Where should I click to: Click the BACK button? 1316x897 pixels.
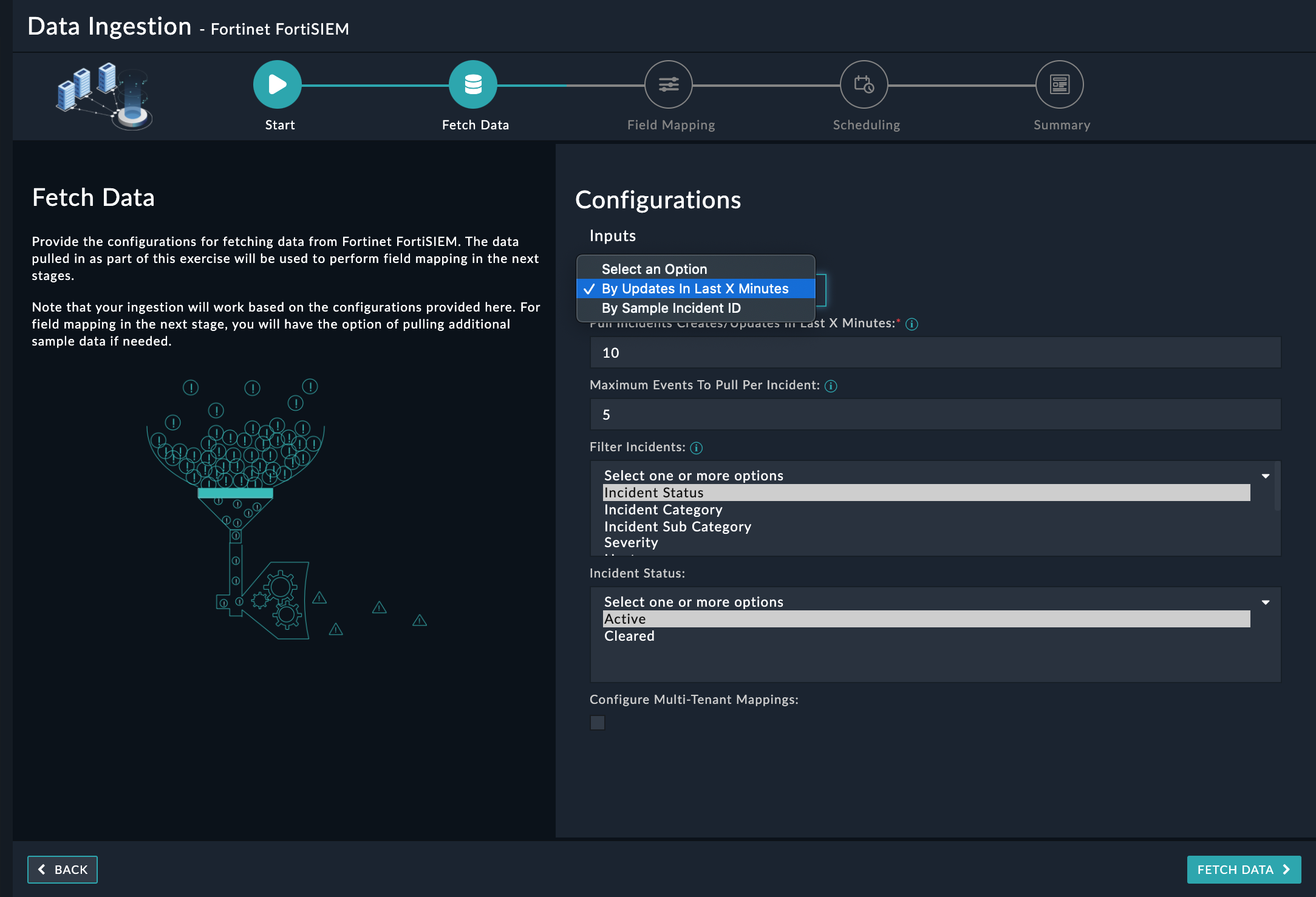point(63,870)
